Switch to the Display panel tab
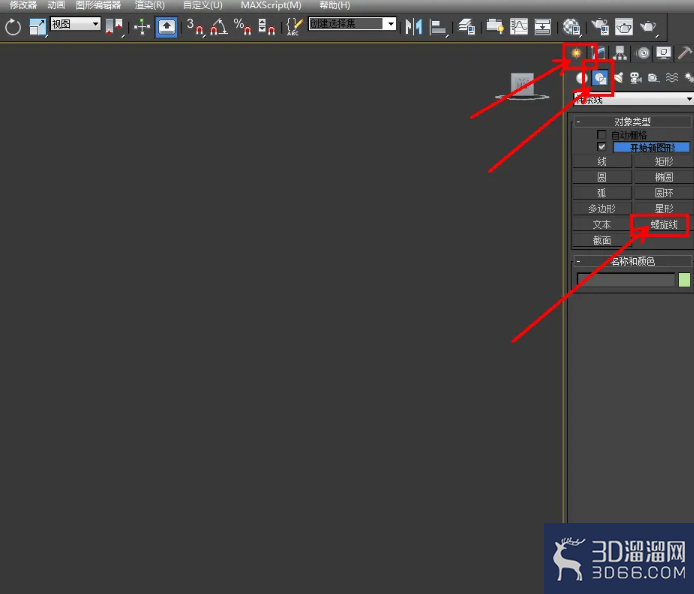Image resolution: width=694 pixels, height=594 pixels. (x=664, y=53)
